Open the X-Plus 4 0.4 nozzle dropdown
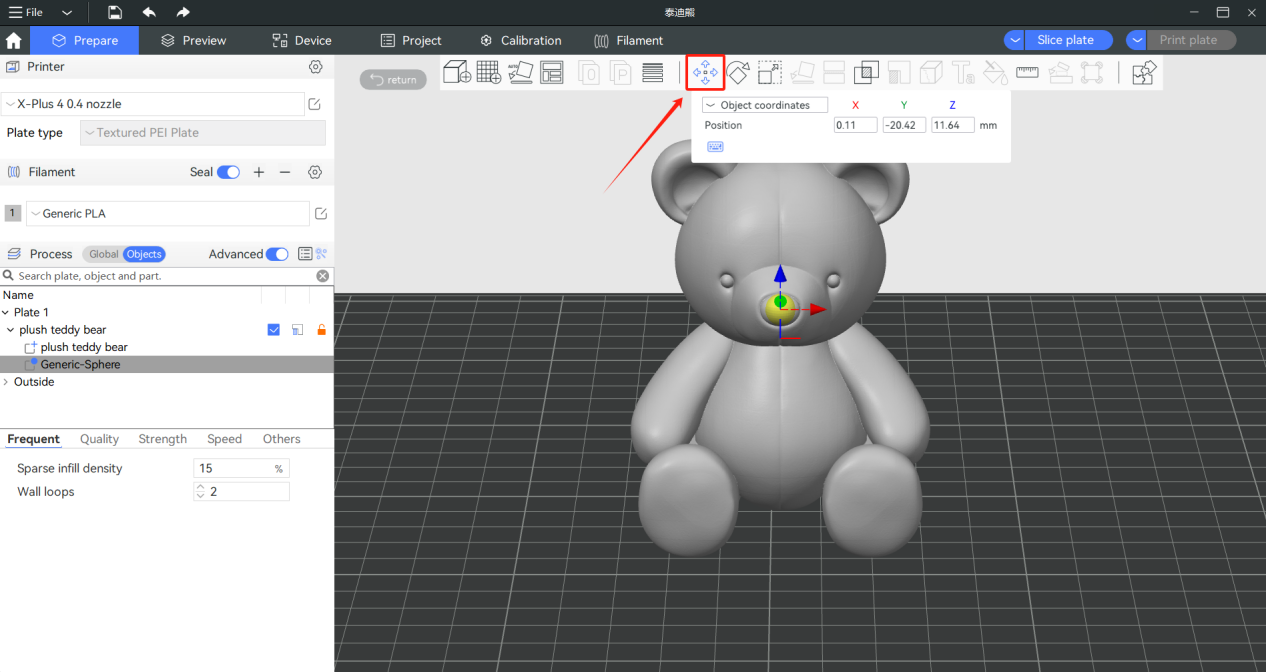Image resolution: width=1266 pixels, height=672 pixels. tap(152, 104)
